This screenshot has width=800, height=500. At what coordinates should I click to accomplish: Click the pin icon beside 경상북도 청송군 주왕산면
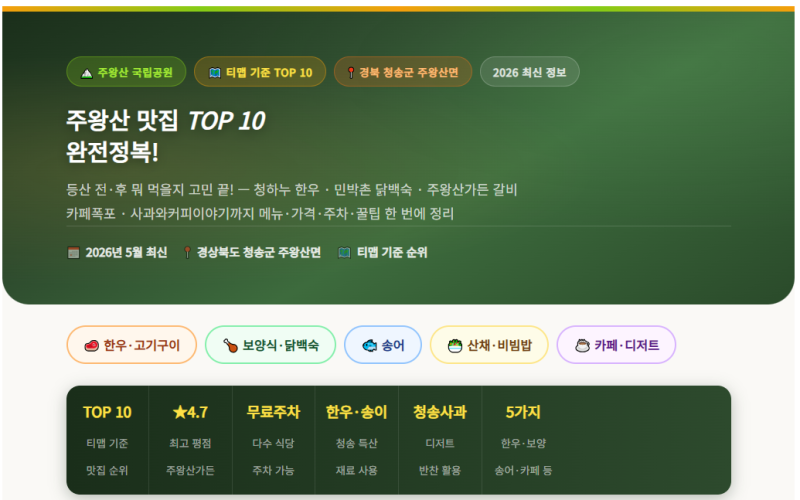(187, 253)
